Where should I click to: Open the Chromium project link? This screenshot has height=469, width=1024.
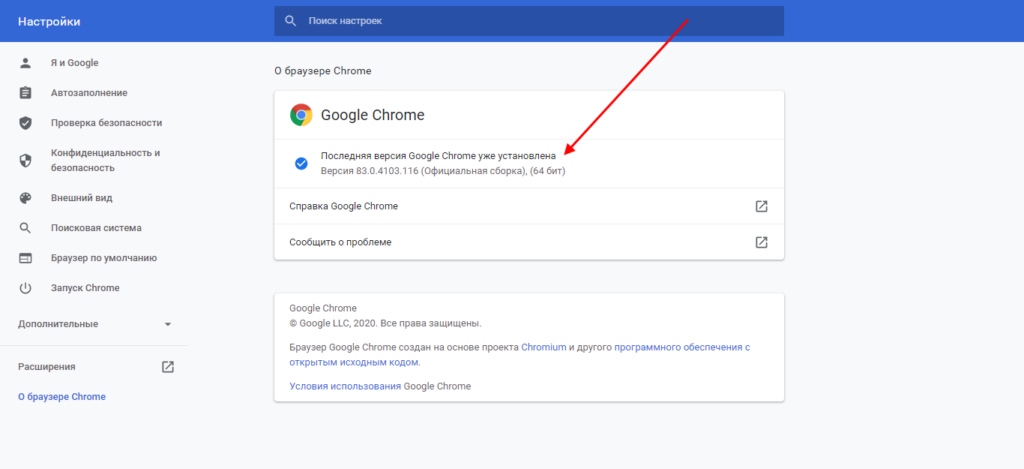(544, 347)
